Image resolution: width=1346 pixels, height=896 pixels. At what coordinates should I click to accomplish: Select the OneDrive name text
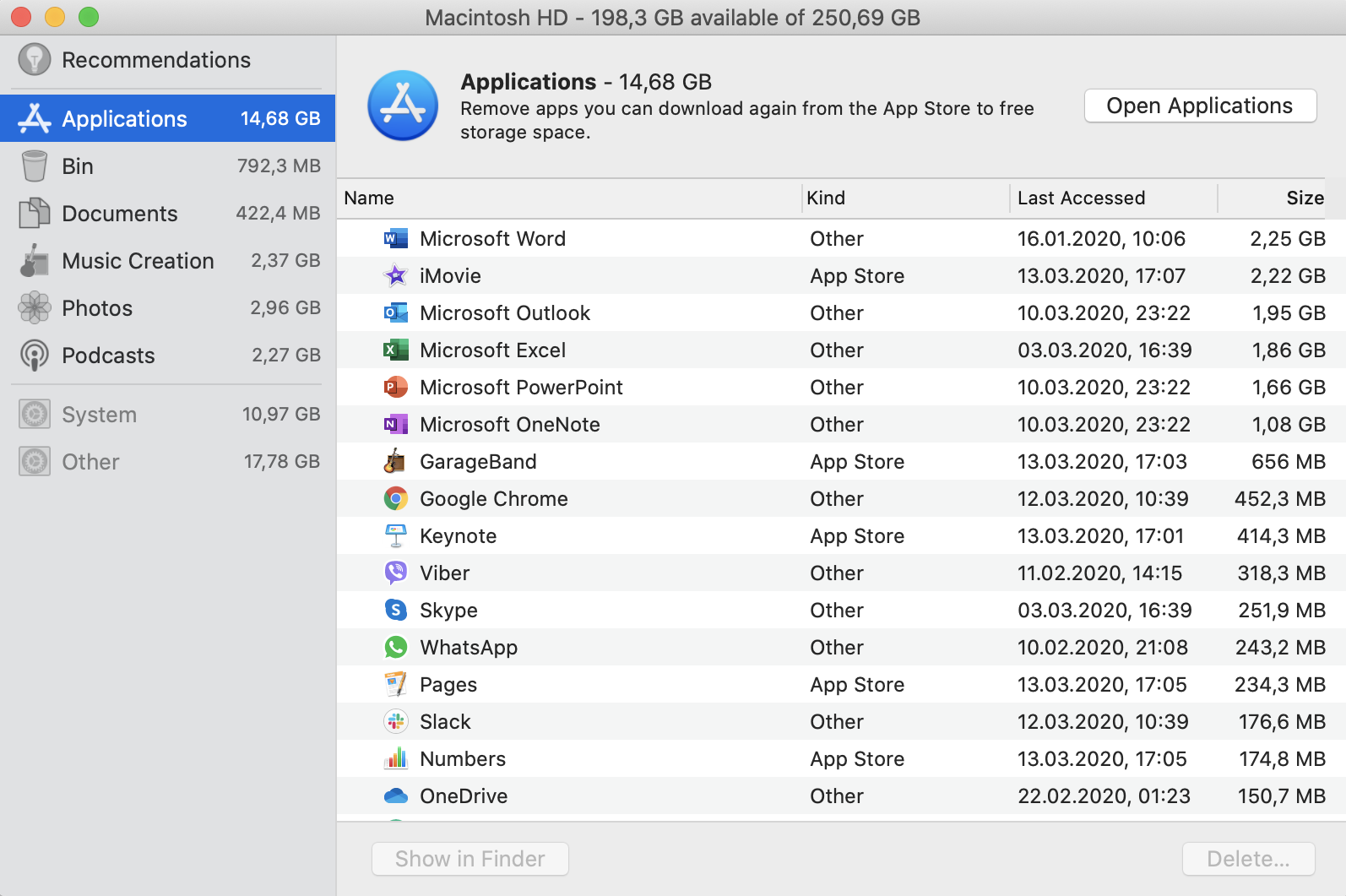coord(464,796)
